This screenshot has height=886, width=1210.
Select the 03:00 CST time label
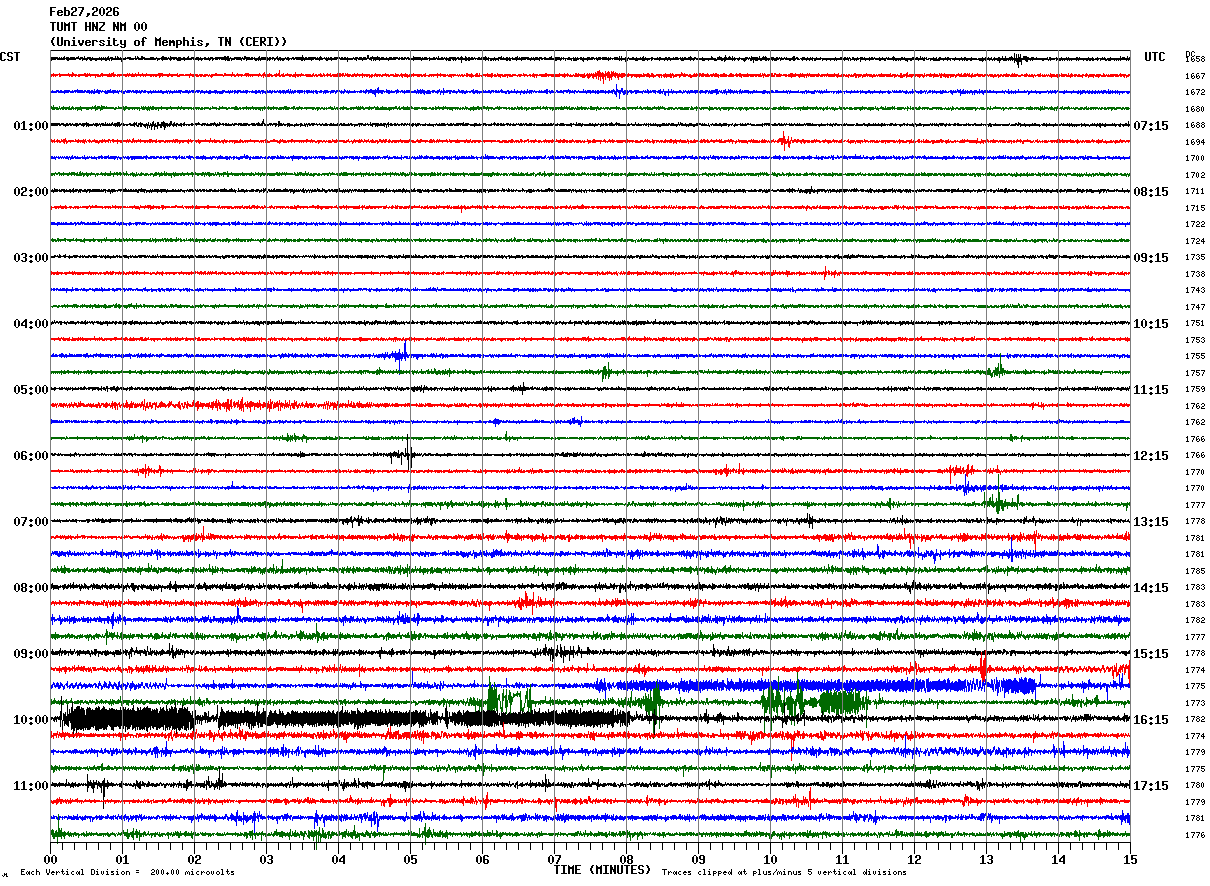[x=31, y=258]
